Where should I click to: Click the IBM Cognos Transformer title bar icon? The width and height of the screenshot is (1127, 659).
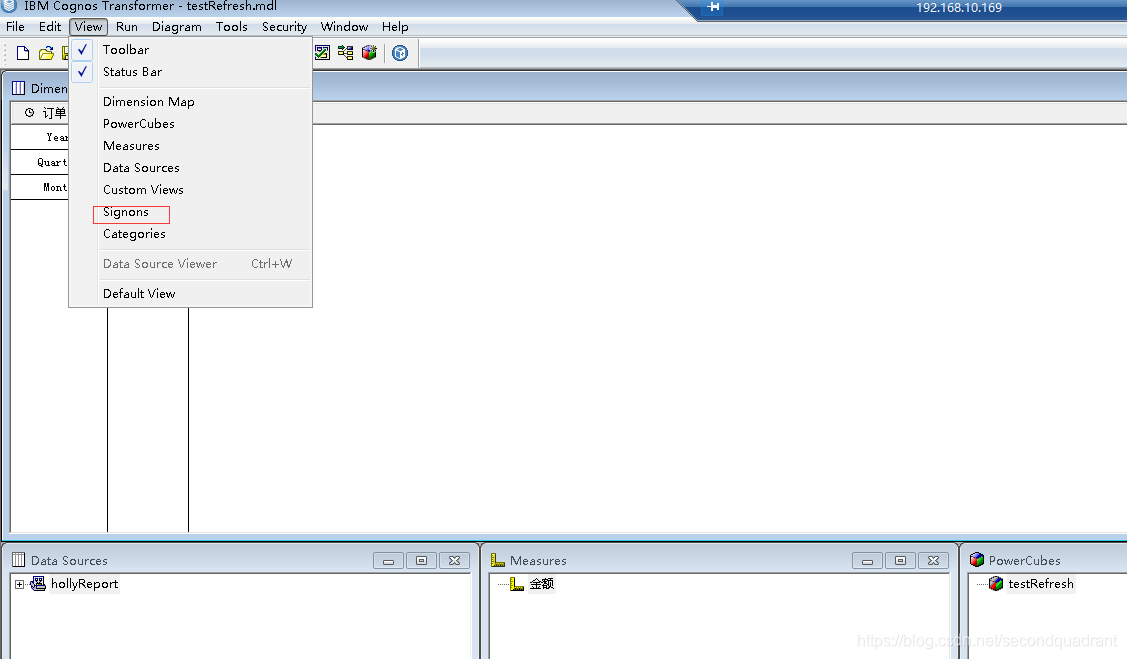click(9, 6)
